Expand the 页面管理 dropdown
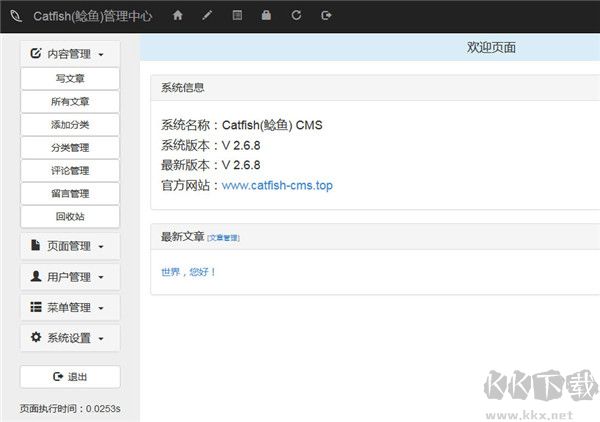Viewport: 600px width, 422px height. click(x=69, y=246)
